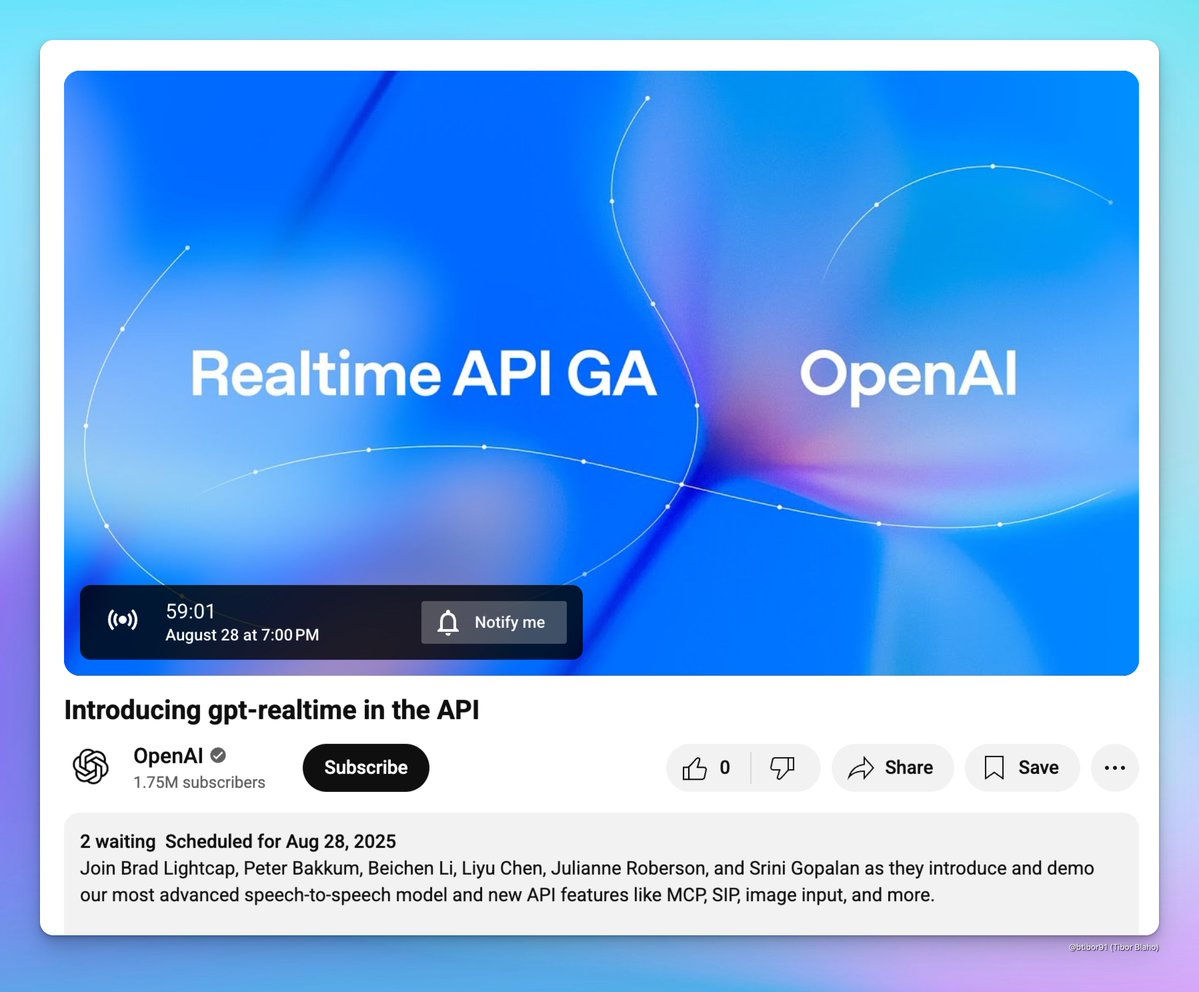Open the more actions ellipsis menu
1199x992 pixels.
1114,767
